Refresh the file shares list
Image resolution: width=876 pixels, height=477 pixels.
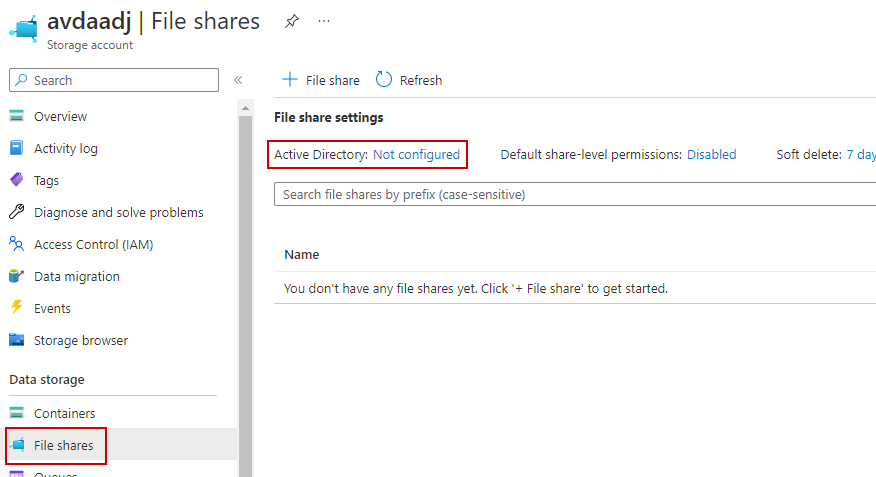(409, 80)
